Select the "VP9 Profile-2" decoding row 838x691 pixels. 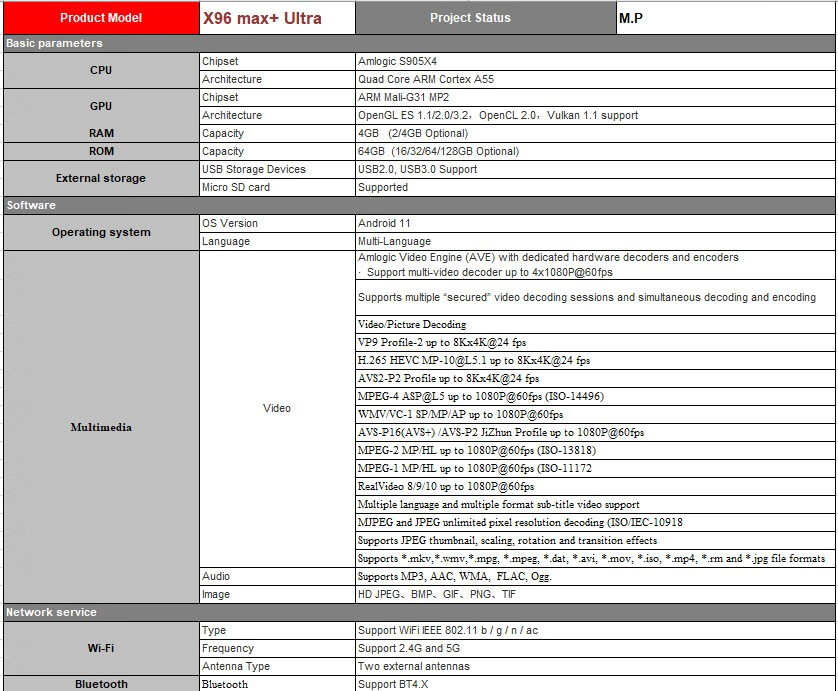coord(595,343)
